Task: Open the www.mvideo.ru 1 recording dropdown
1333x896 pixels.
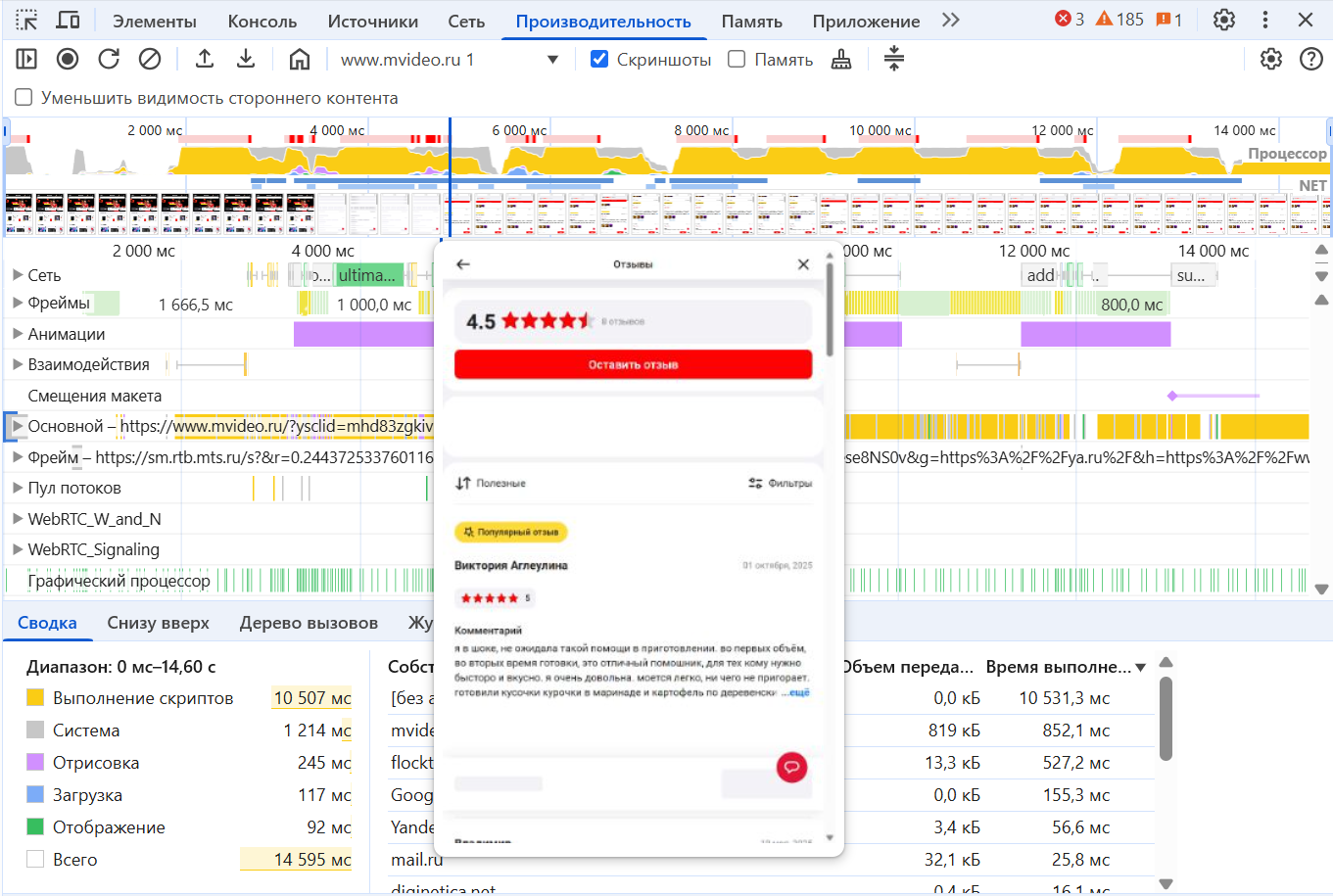Action: [x=552, y=60]
